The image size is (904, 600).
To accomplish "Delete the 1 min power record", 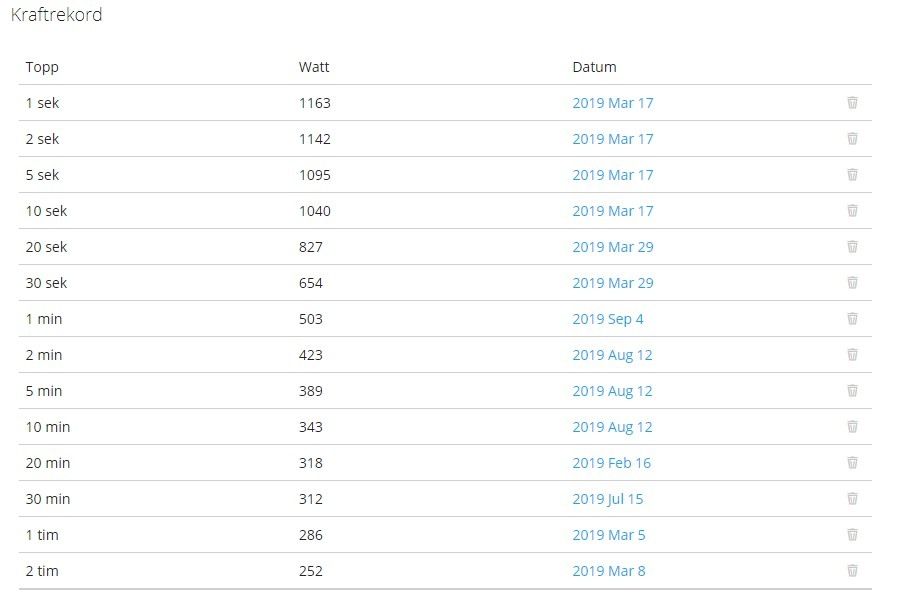I will pos(852,319).
